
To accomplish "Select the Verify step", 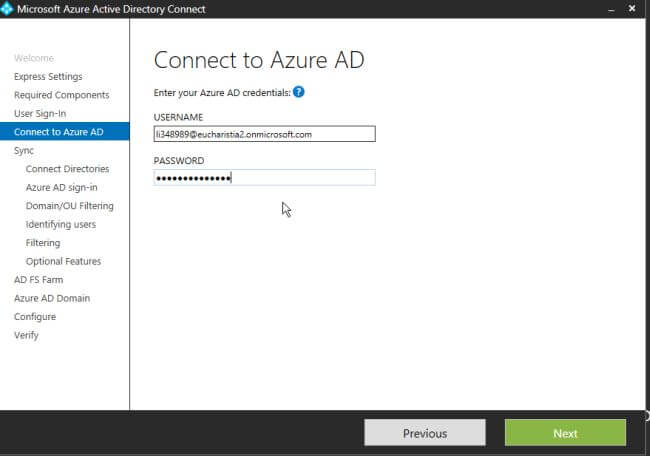I will tap(26, 335).
